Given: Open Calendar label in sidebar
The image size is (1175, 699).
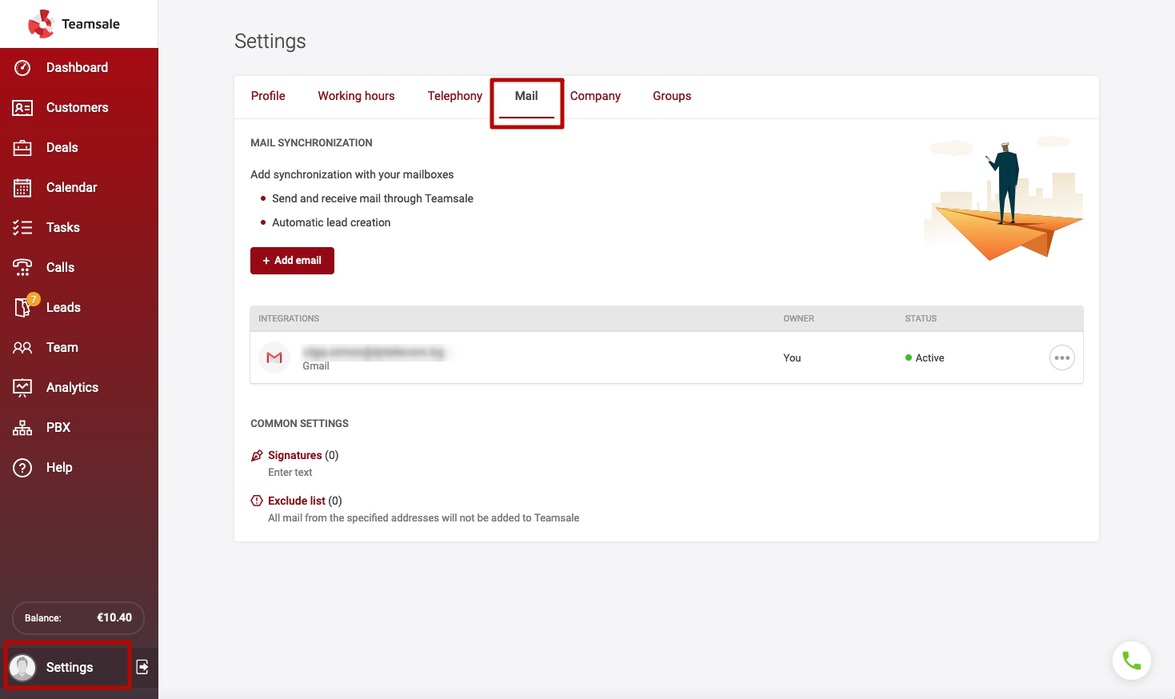Looking at the screenshot, I should (x=72, y=187).
